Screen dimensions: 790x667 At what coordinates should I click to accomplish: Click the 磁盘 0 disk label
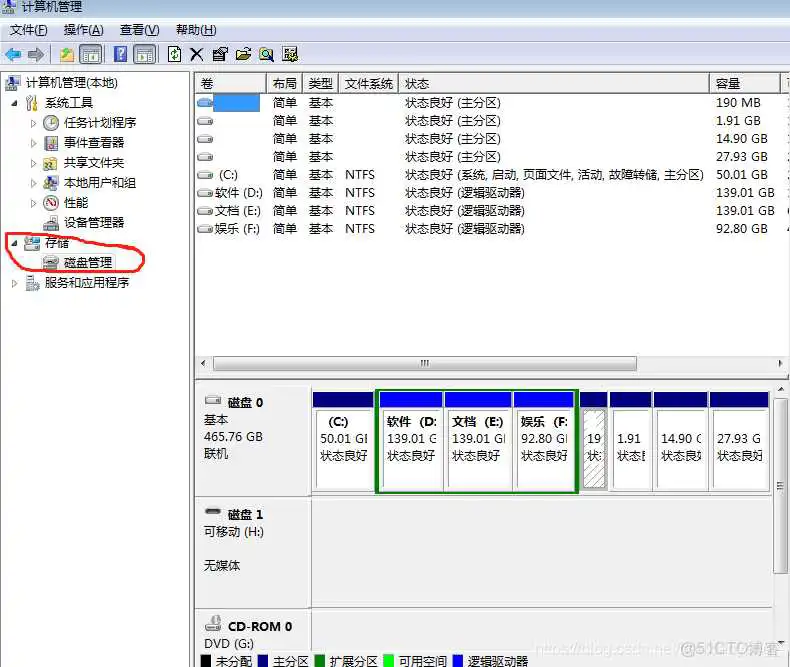click(x=245, y=403)
